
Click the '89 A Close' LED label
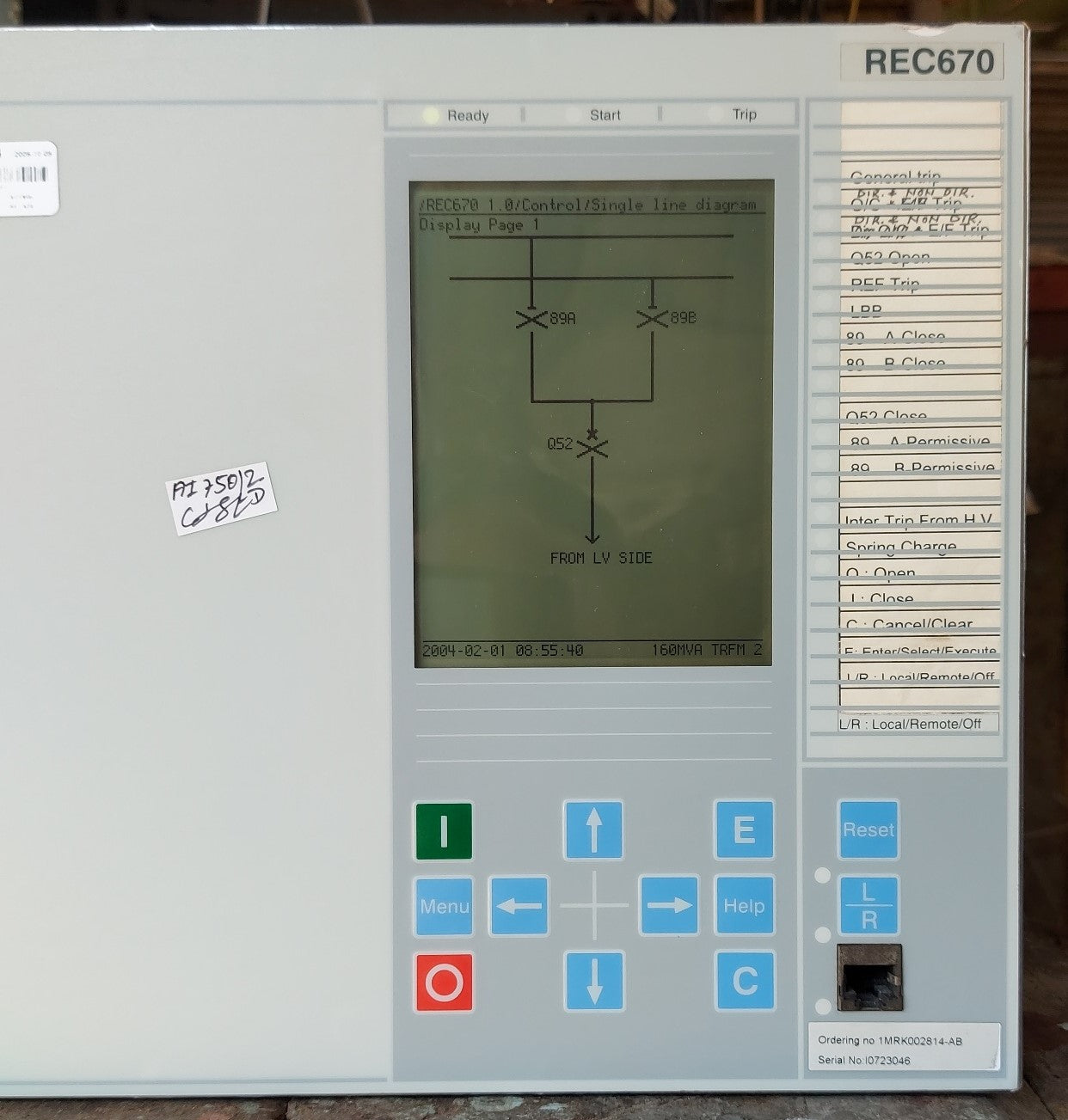pyautogui.click(x=896, y=336)
